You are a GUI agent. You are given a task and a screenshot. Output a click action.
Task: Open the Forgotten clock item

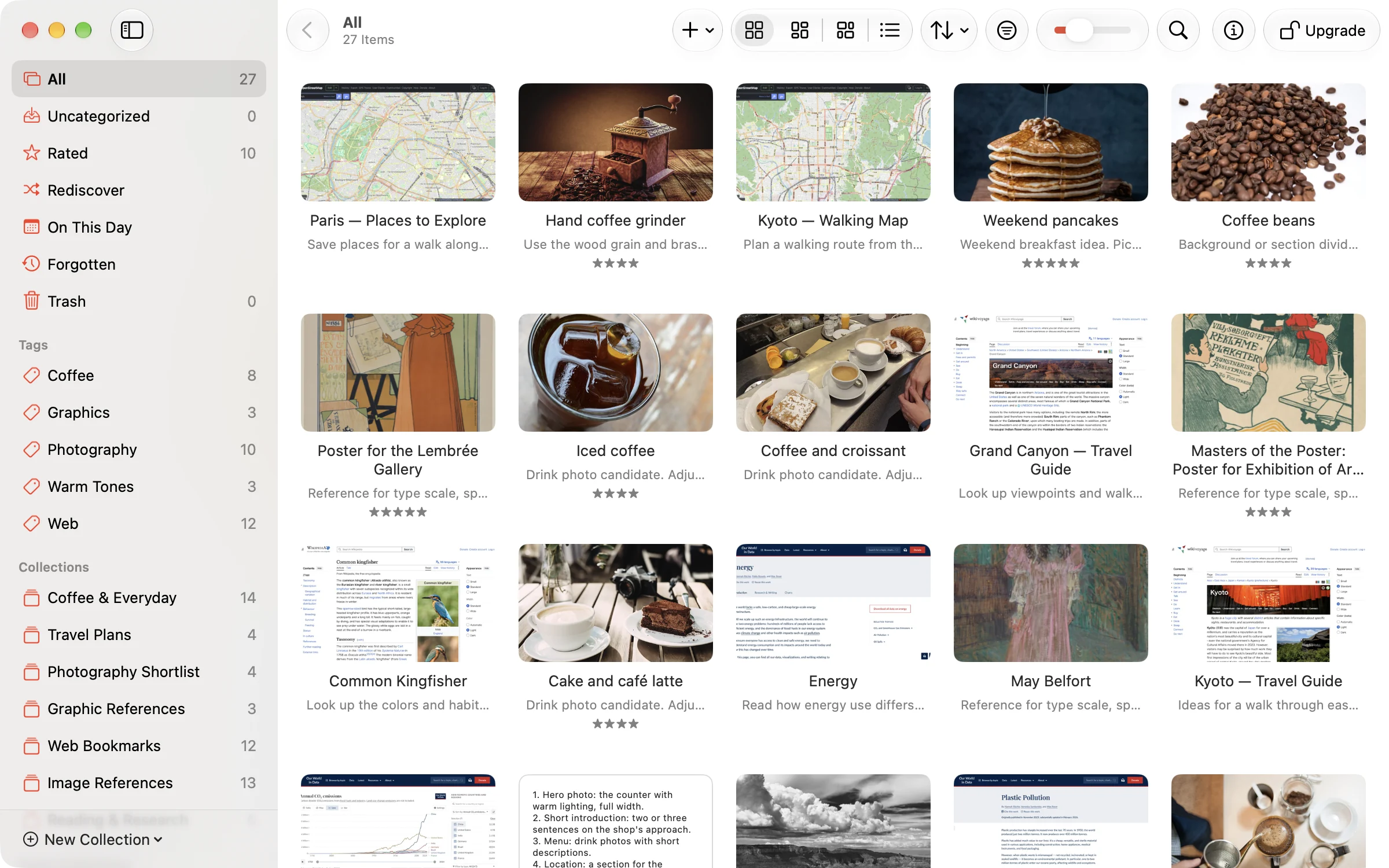tap(139, 264)
